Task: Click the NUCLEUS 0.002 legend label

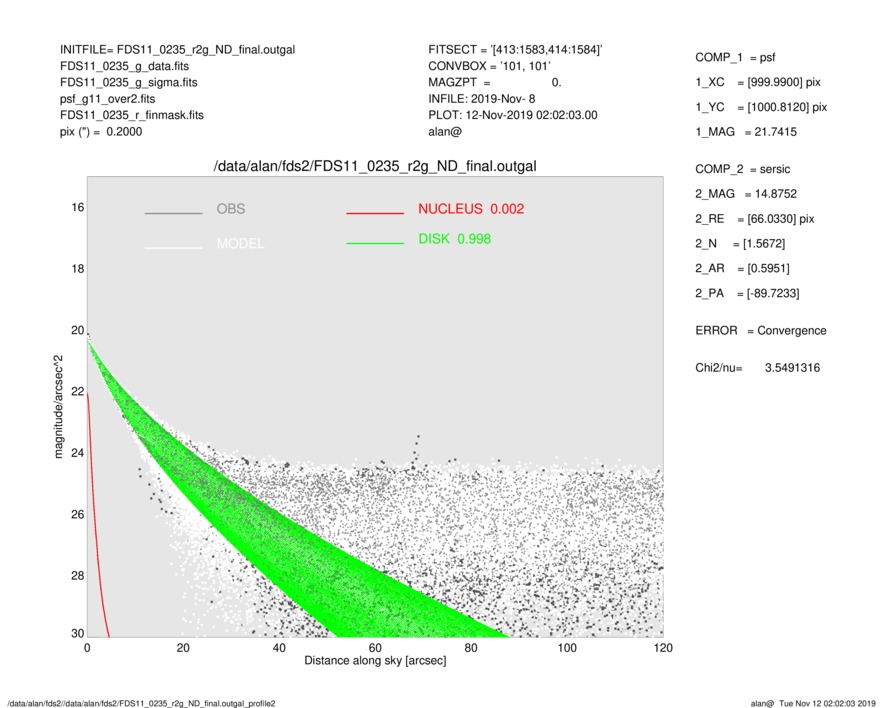Action: [471, 209]
